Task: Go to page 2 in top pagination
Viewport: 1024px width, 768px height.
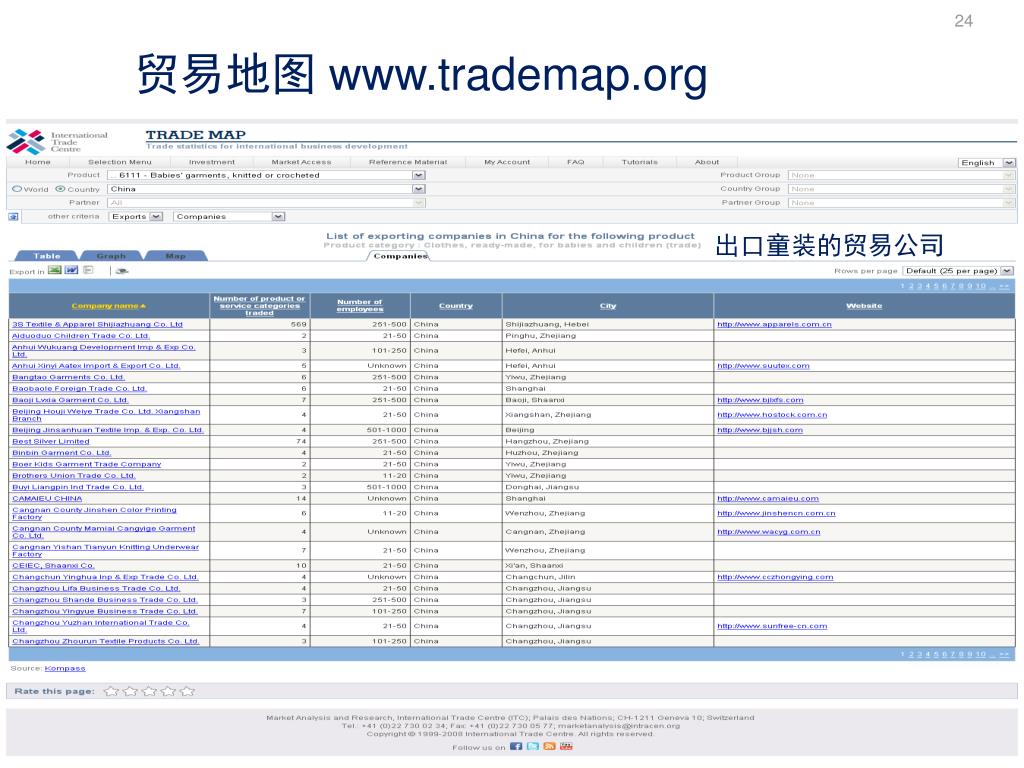Action: click(911, 286)
